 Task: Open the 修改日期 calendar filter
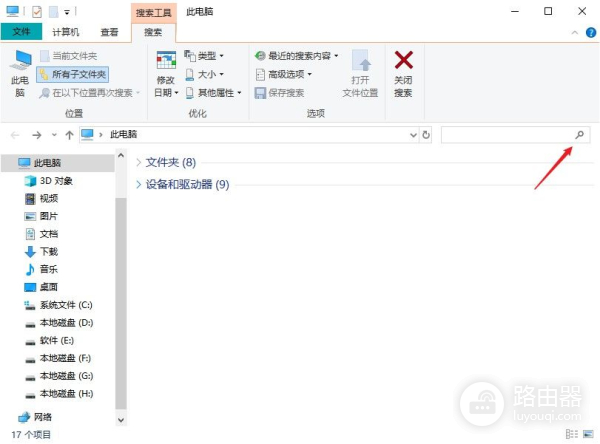(166, 73)
